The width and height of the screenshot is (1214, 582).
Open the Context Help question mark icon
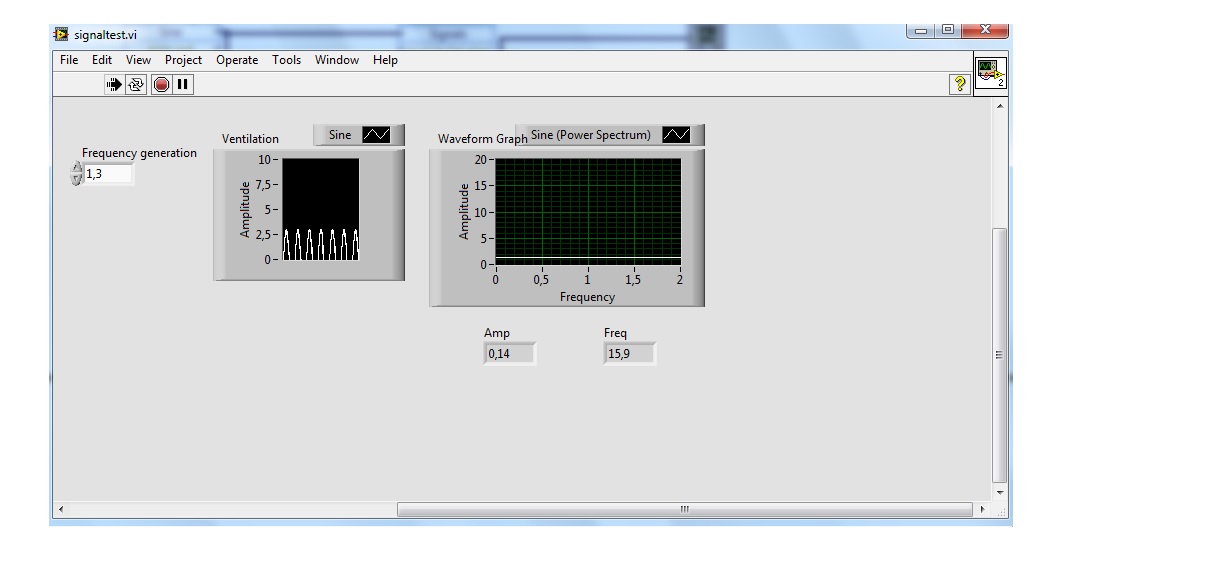(x=960, y=85)
